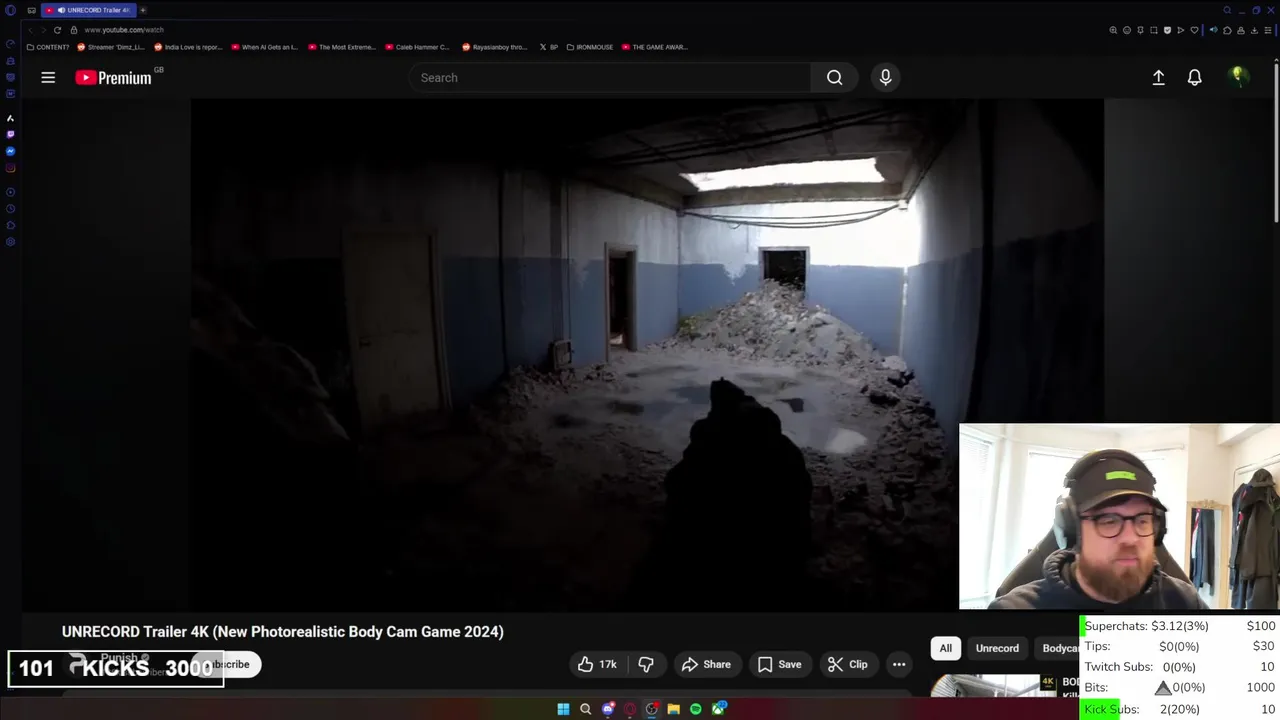Open 'Streamer Dimz_Li...' bookmark

111,47
